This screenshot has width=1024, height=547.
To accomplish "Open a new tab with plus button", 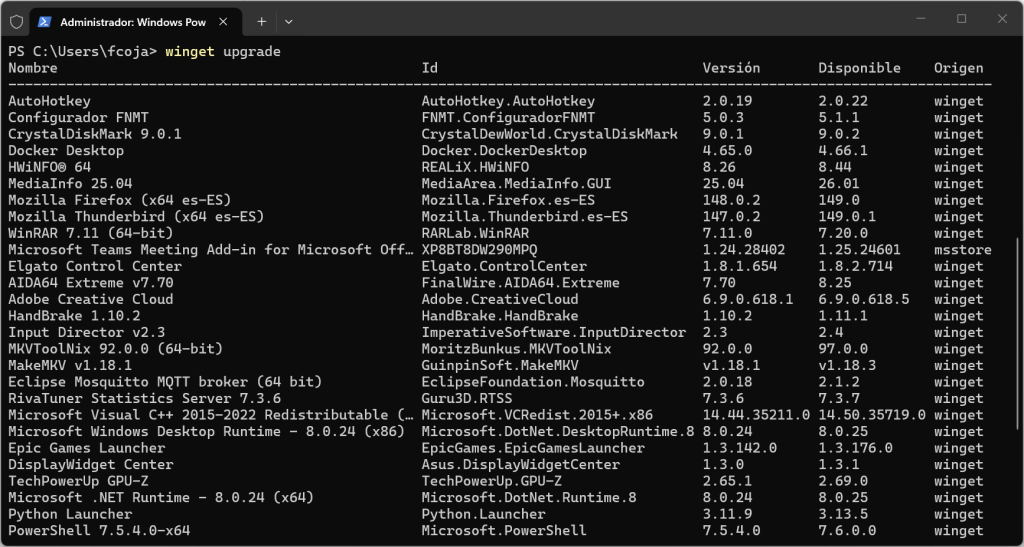I will [261, 20].
